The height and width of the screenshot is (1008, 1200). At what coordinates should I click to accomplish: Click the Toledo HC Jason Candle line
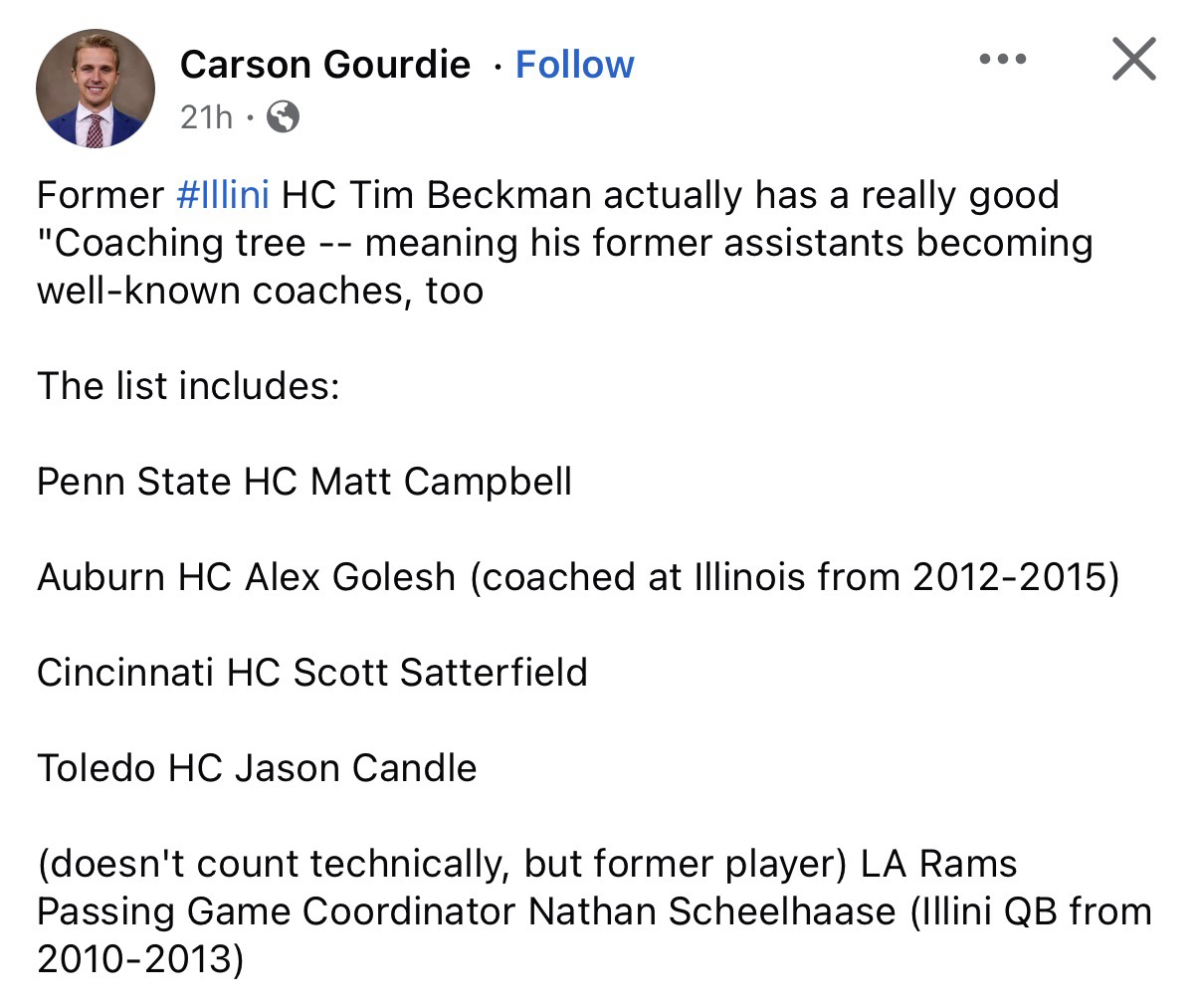point(257,768)
